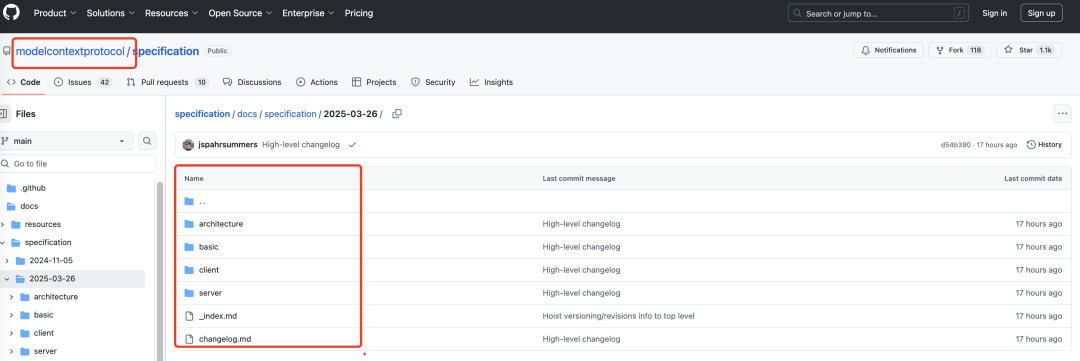This screenshot has width=1080, height=361.
Task: Open server folder icon in file list
Action: [190, 293]
